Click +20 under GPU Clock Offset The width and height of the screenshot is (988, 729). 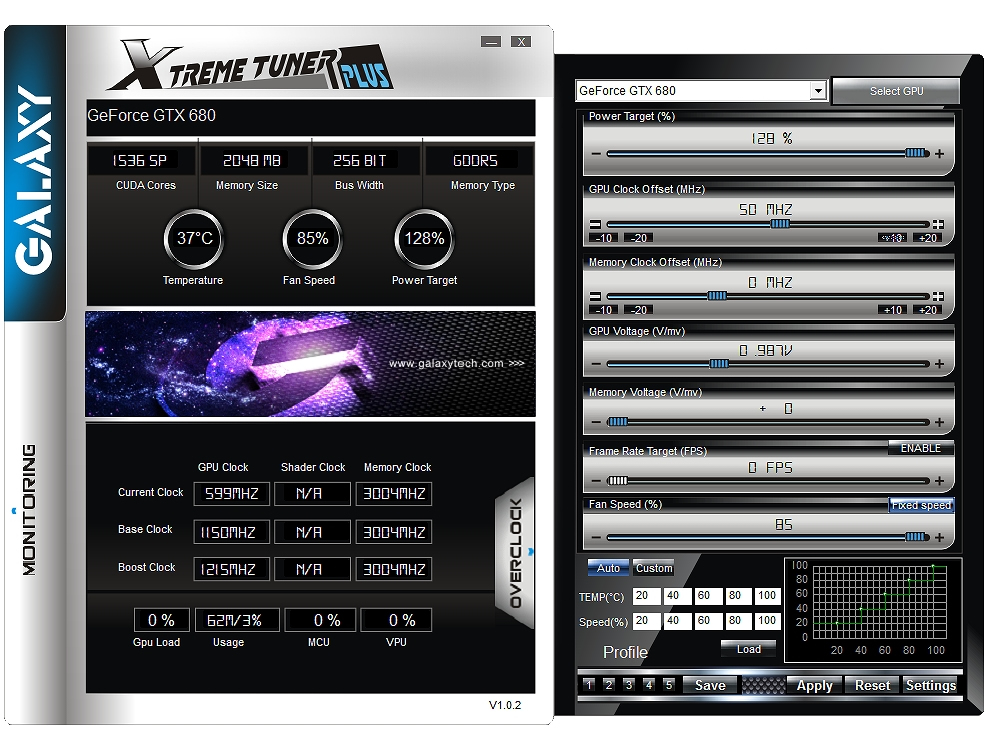[928, 238]
